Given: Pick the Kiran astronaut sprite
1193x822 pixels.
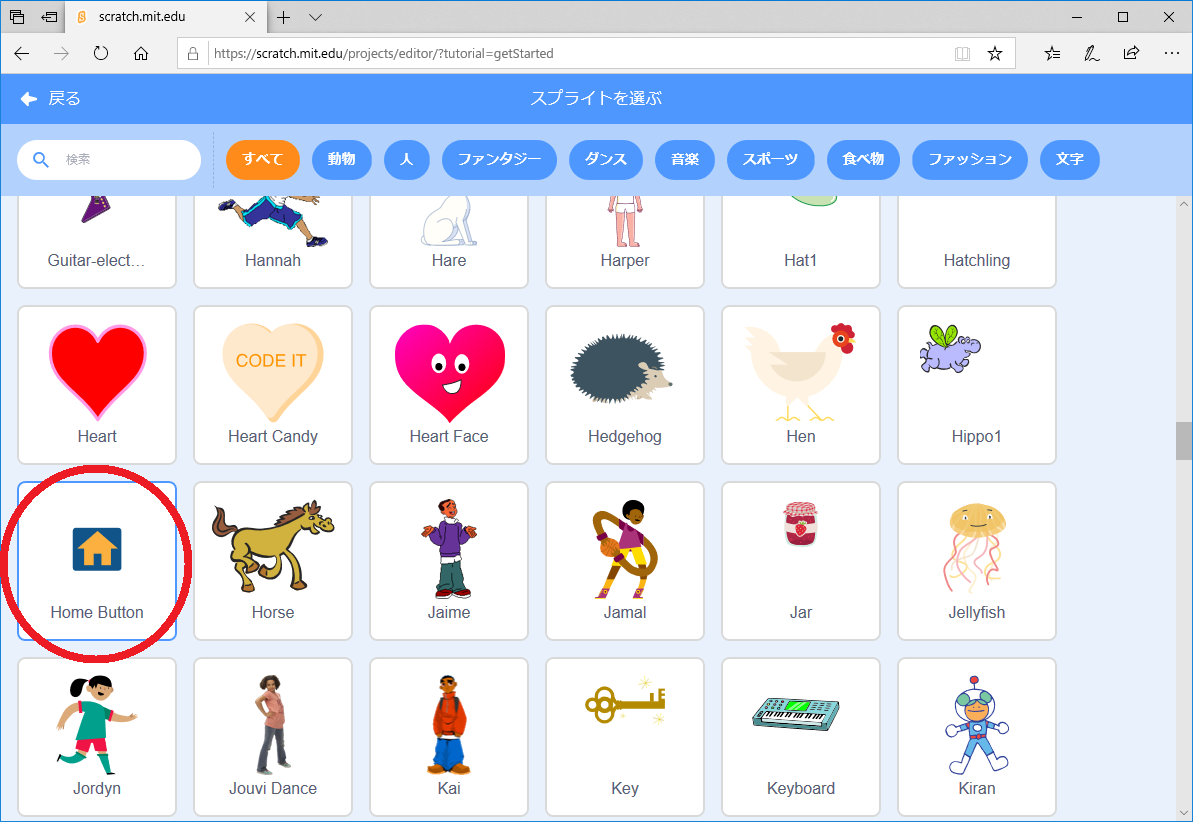Looking at the screenshot, I should click(x=977, y=737).
